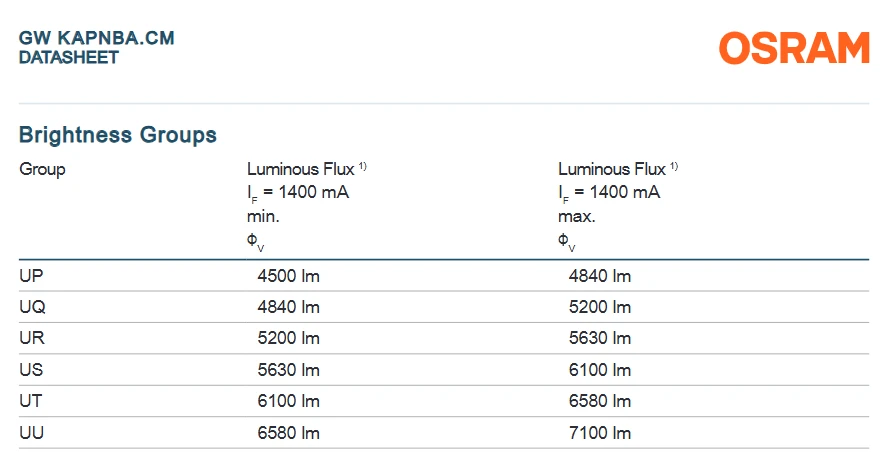Select the UP group cell

[31, 276]
